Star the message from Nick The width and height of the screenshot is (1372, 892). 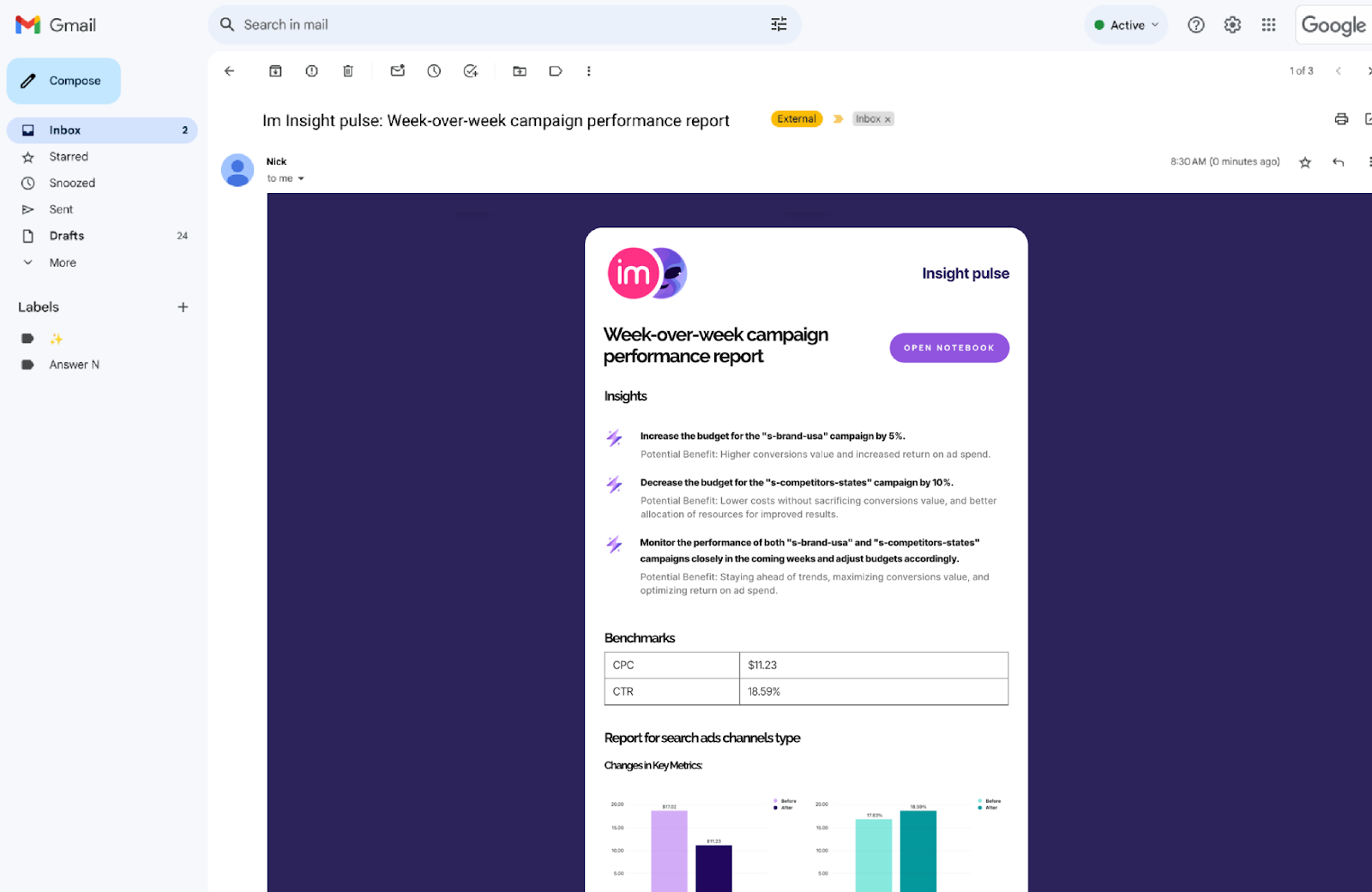[1305, 162]
